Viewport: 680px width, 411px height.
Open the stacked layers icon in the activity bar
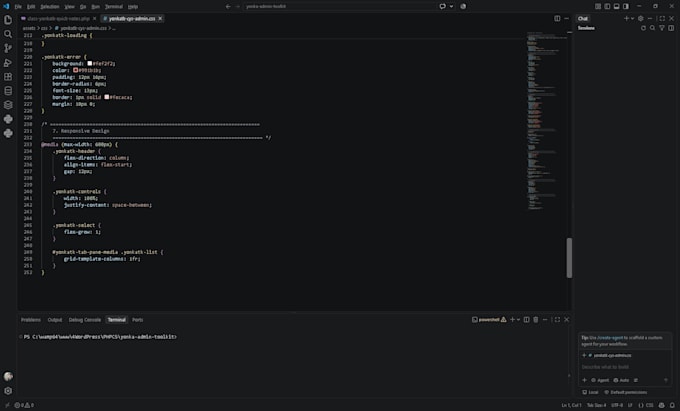8,105
